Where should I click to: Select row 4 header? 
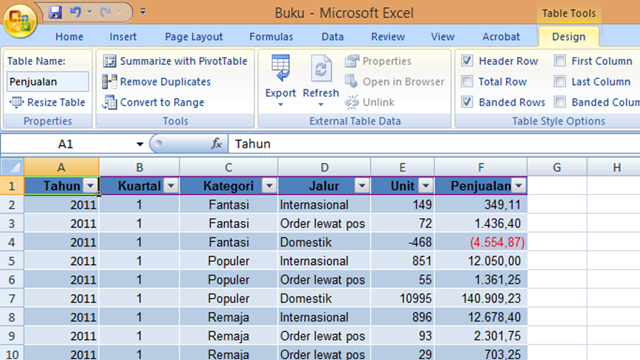[12, 242]
